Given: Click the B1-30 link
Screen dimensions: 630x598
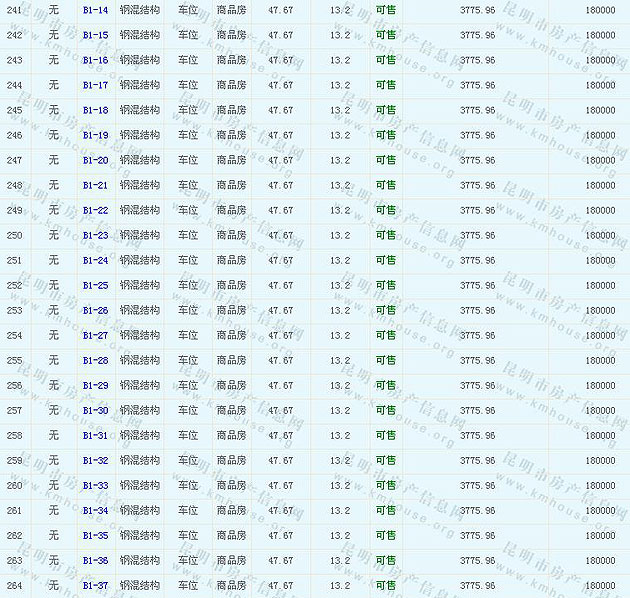Looking at the screenshot, I should [x=95, y=410].
